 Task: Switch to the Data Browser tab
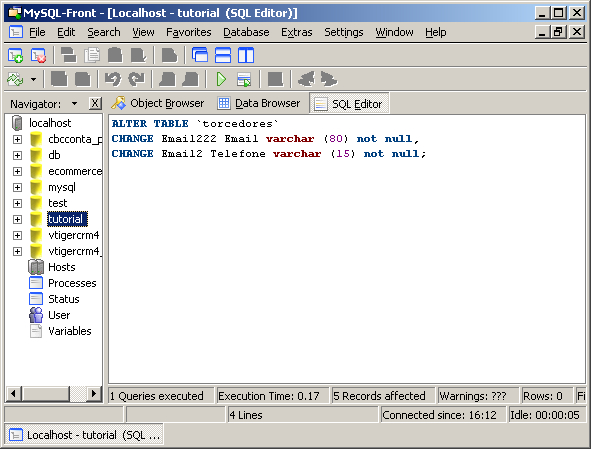(x=260, y=103)
